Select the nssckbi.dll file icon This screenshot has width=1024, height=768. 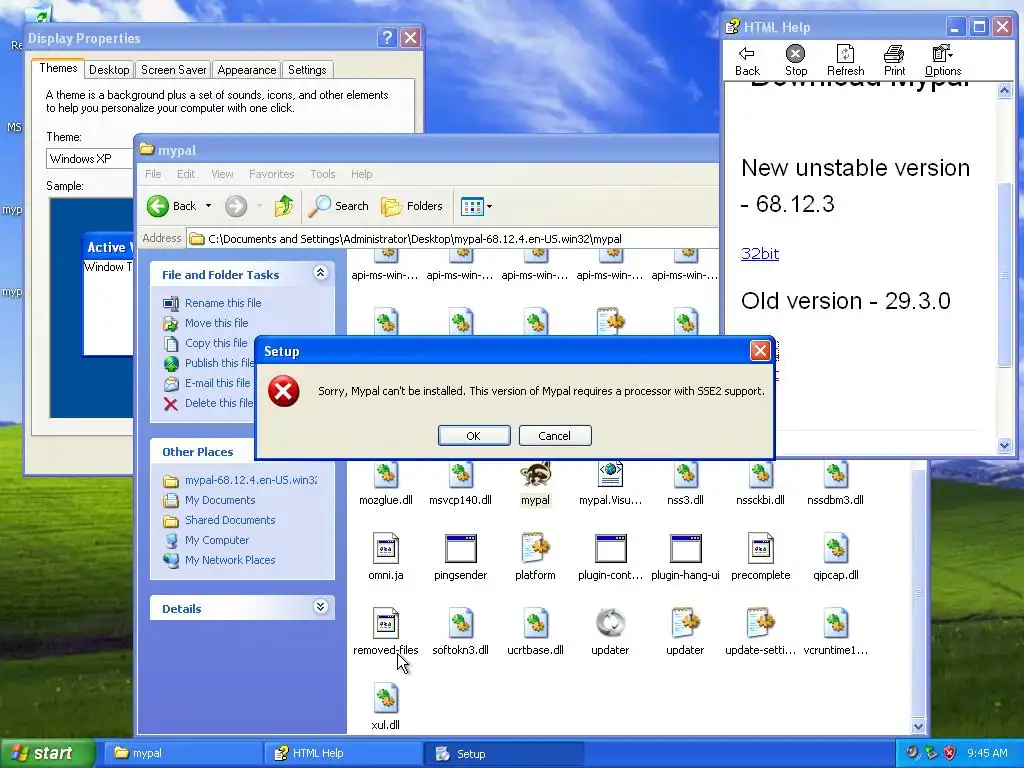coord(760,474)
